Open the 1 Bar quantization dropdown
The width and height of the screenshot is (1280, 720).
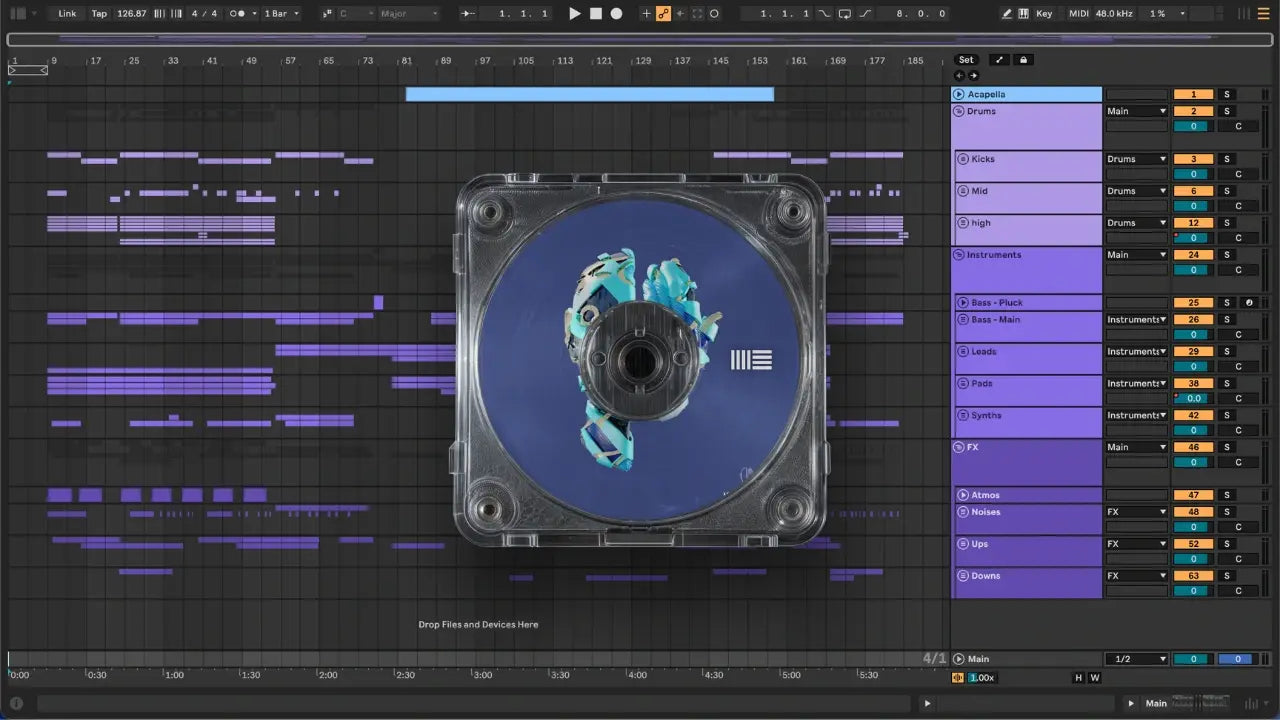pyautogui.click(x=282, y=14)
